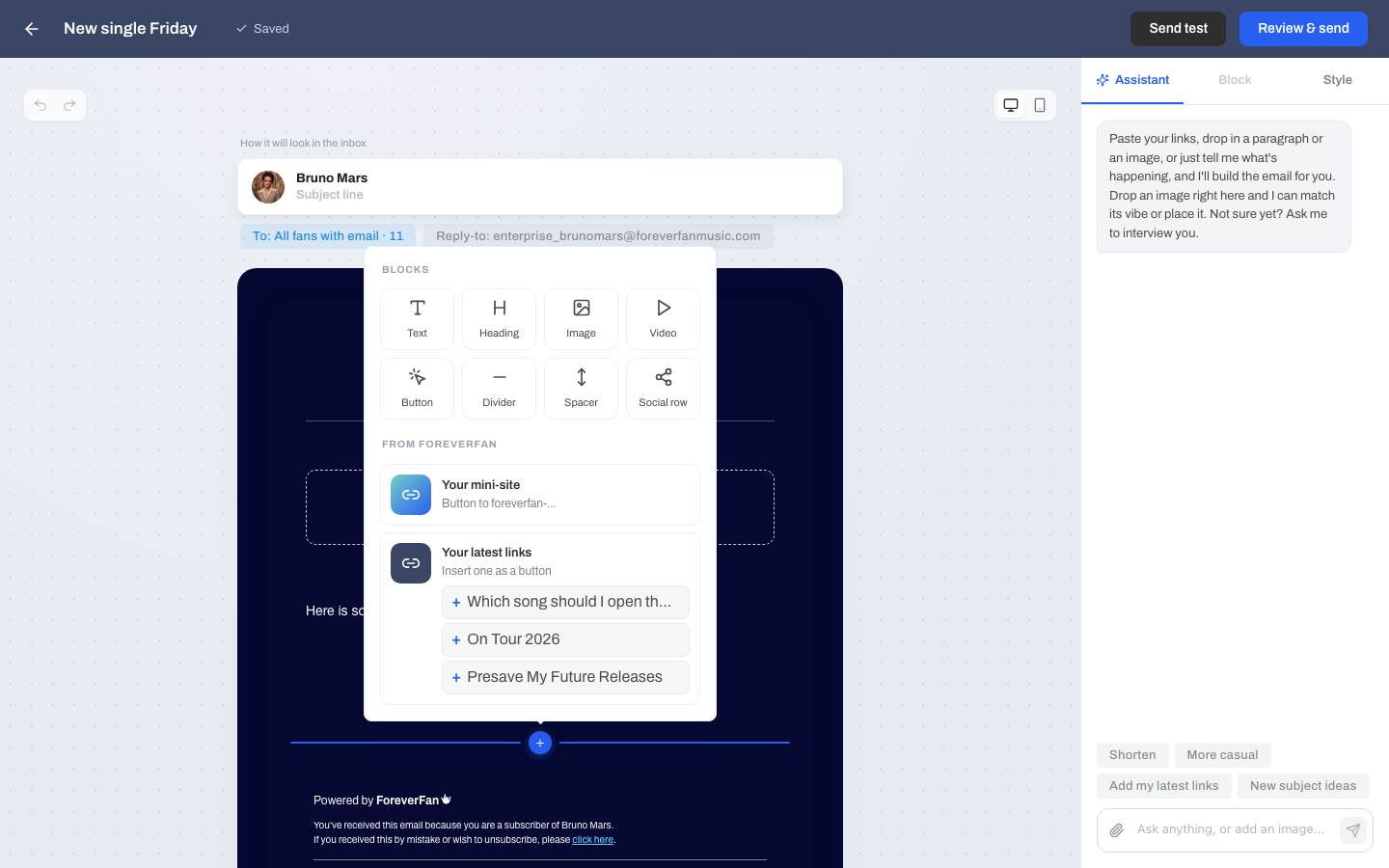Insert a Button block
1389x868 pixels.
(x=417, y=389)
